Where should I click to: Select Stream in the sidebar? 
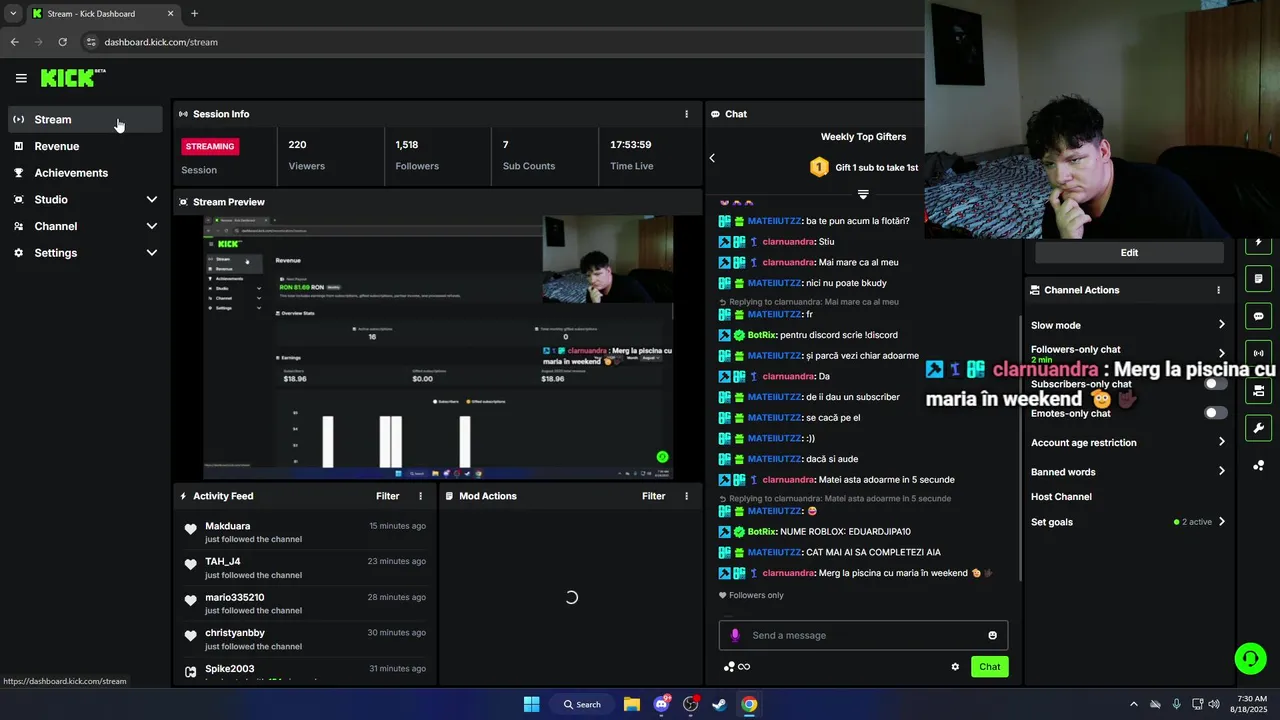(x=85, y=120)
